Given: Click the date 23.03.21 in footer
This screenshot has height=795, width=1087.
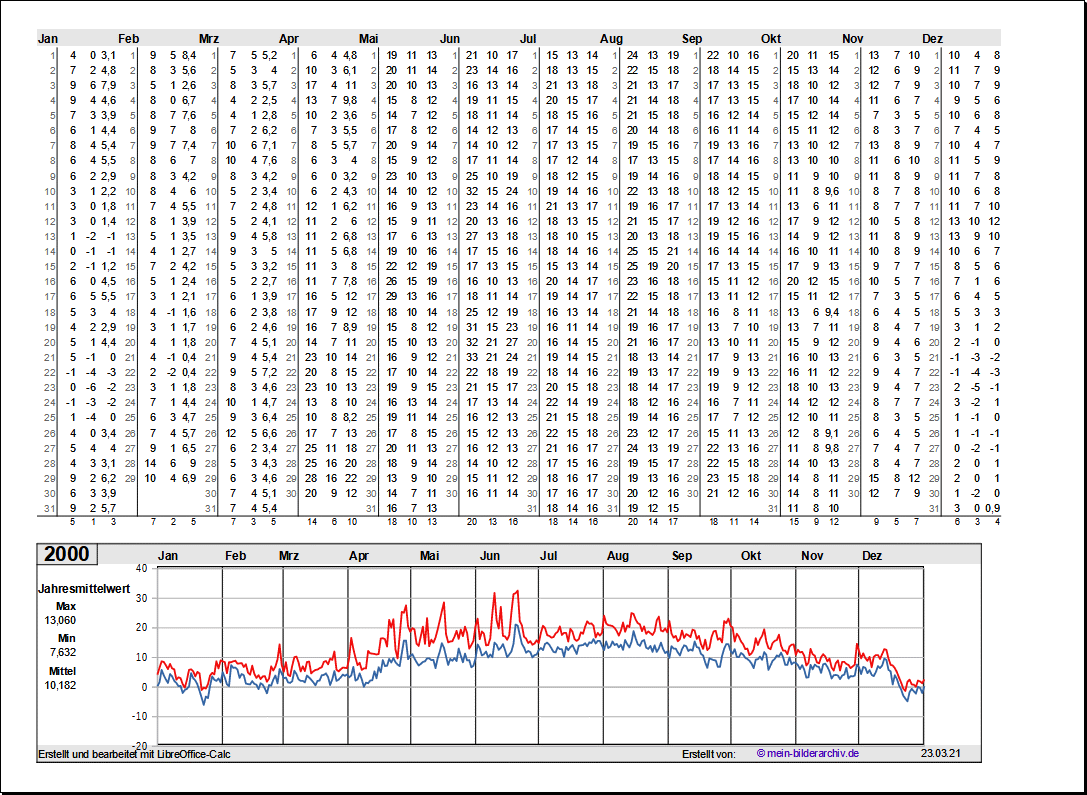Looking at the screenshot, I should pyautogui.click(x=941, y=754).
